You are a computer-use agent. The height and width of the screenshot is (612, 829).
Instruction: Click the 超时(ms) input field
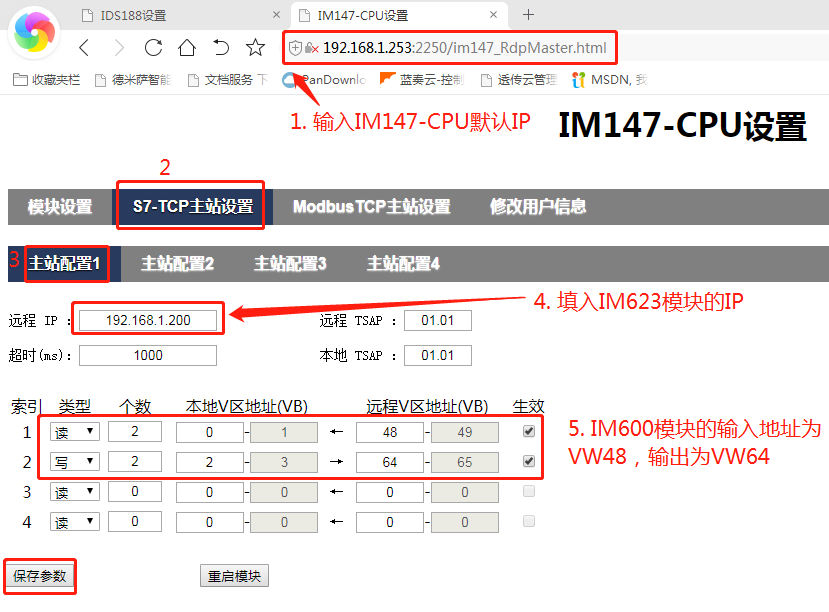[148, 355]
